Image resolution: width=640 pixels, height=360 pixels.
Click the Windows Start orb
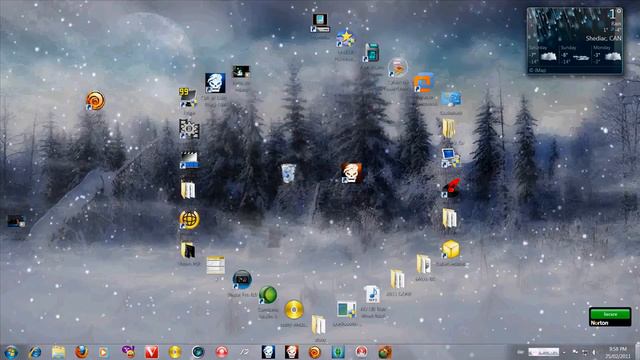11,352
